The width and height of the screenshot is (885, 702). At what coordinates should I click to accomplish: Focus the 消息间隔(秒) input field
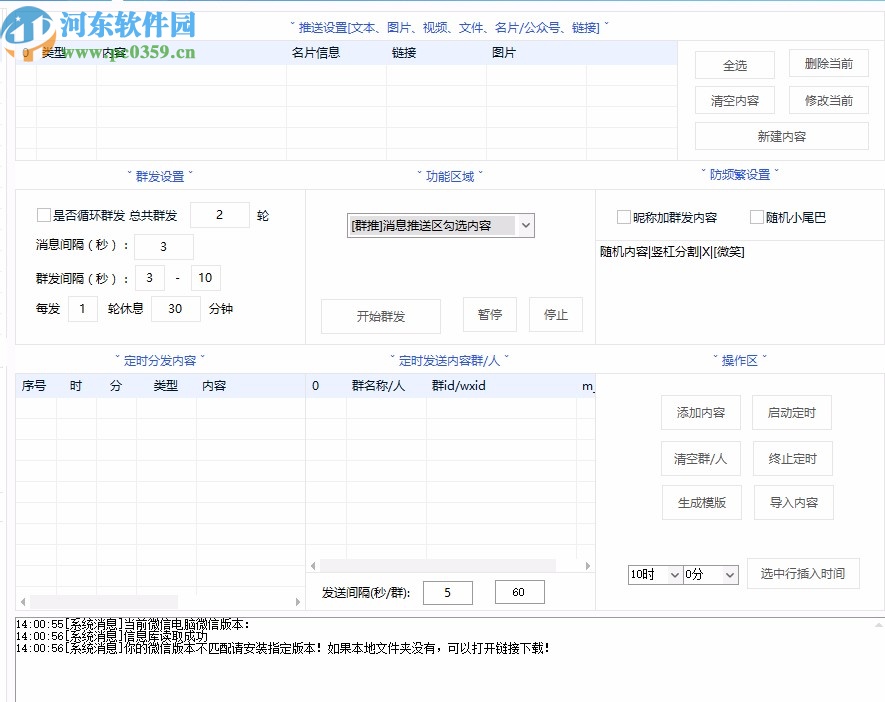point(163,247)
